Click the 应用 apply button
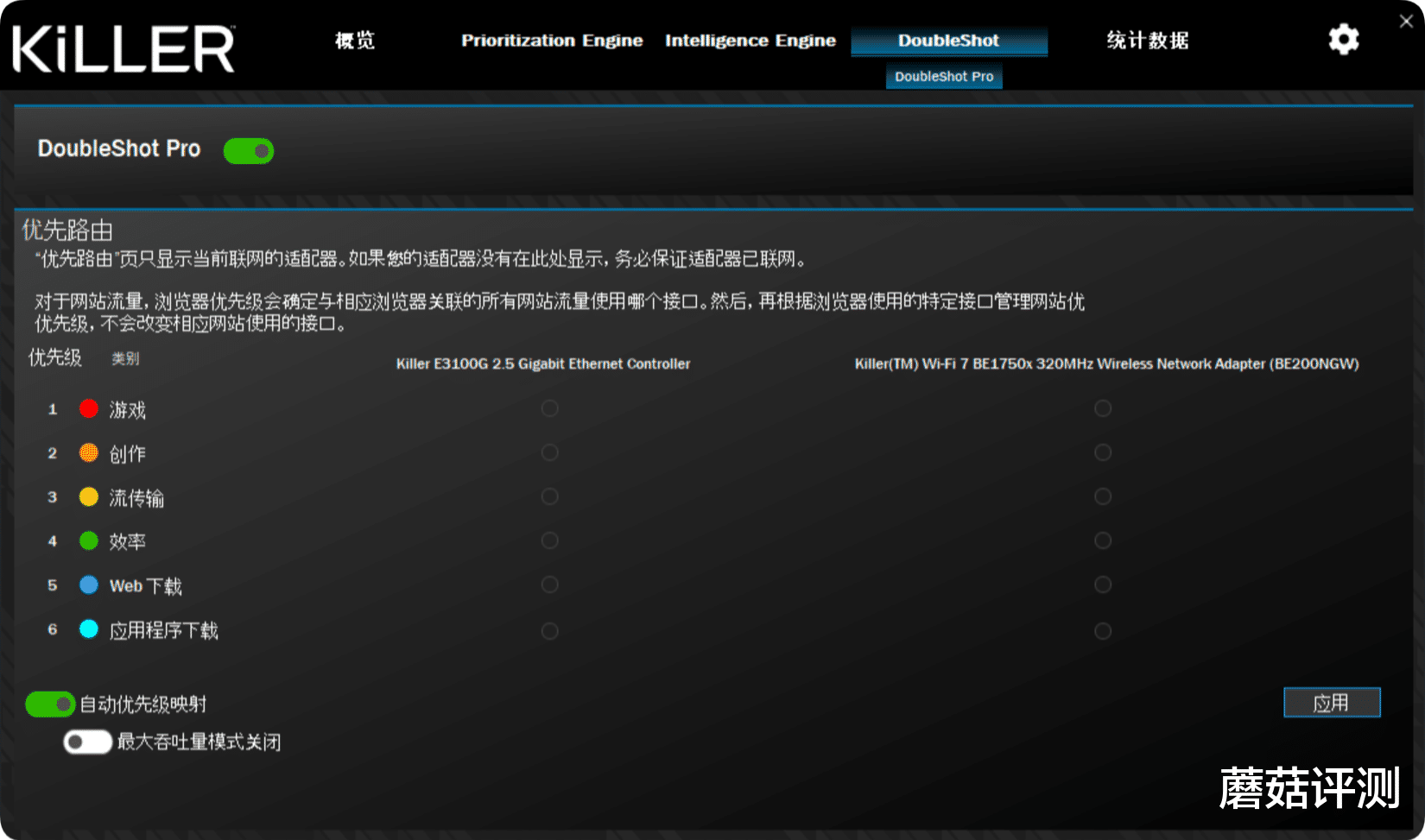Image resolution: width=1425 pixels, height=840 pixels. tap(1332, 703)
